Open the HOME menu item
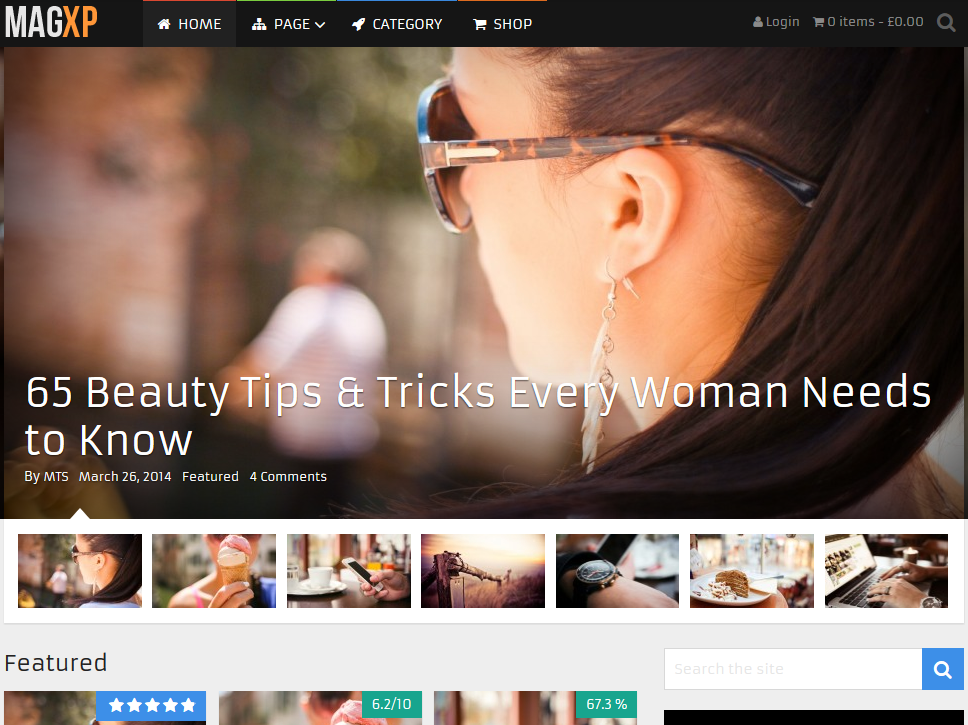The height and width of the screenshot is (725, 968). pyautogui.click(x=190, y=24)
